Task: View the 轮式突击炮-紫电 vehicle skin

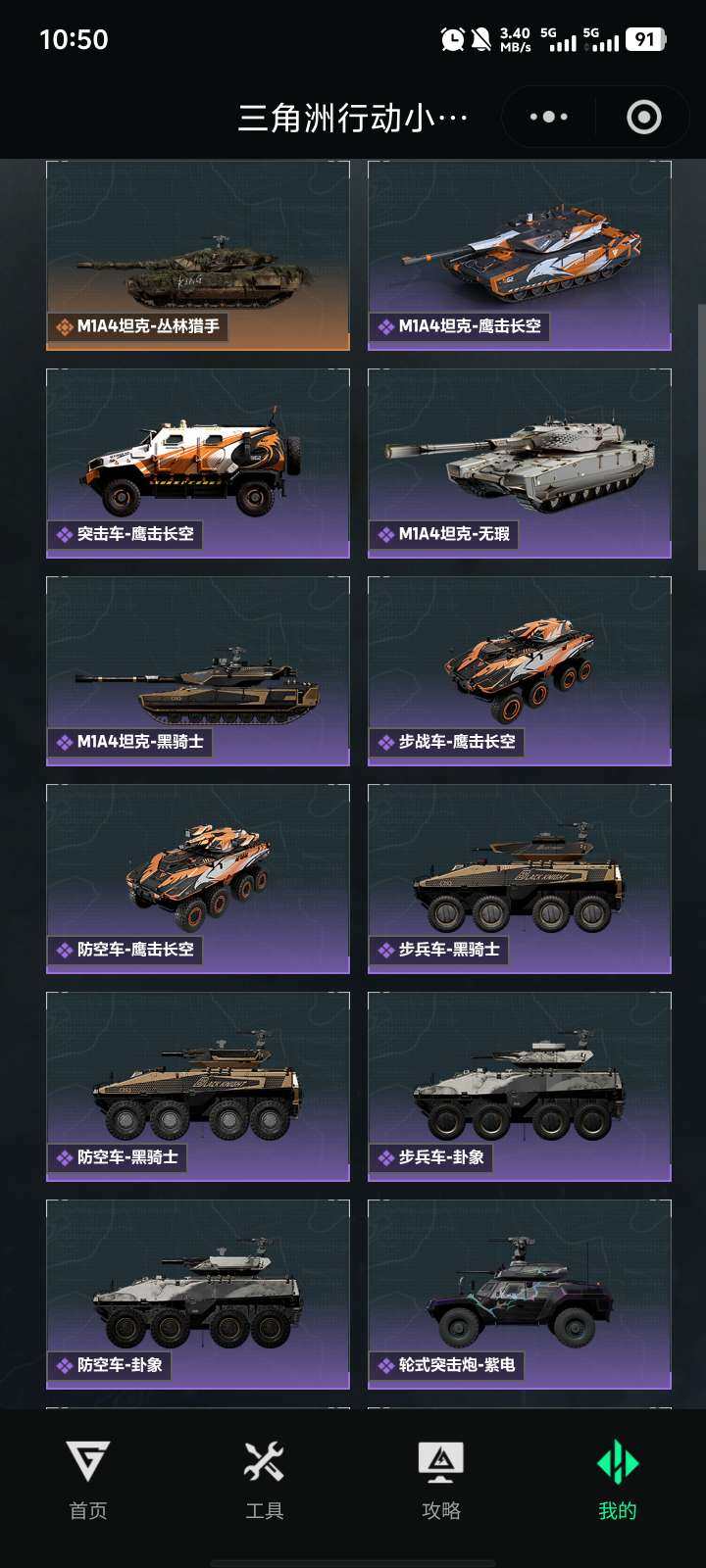Action: click(520, 1295)
